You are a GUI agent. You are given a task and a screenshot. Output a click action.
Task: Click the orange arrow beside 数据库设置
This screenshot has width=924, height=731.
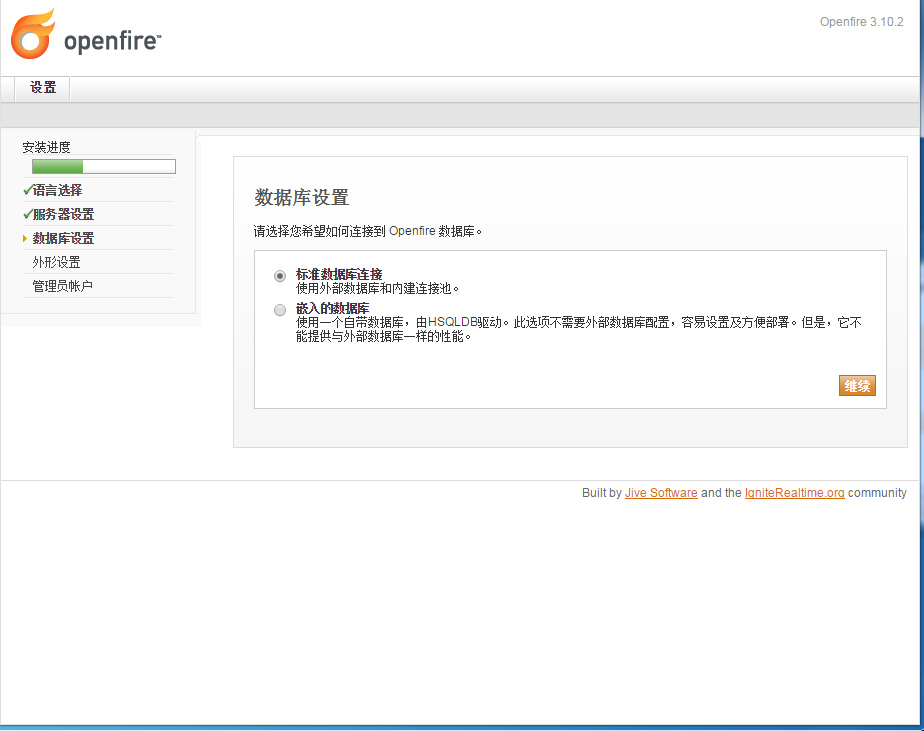(25, 238)
